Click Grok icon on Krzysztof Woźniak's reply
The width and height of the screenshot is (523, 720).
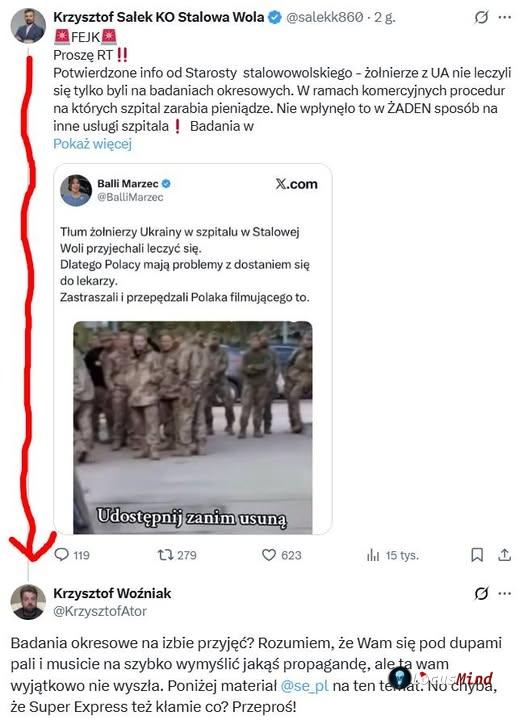tap(481, 593)
